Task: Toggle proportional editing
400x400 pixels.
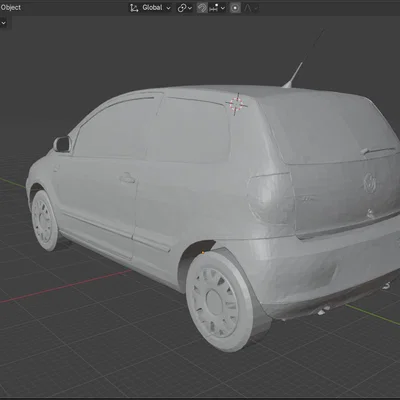Action: (235, 8)
